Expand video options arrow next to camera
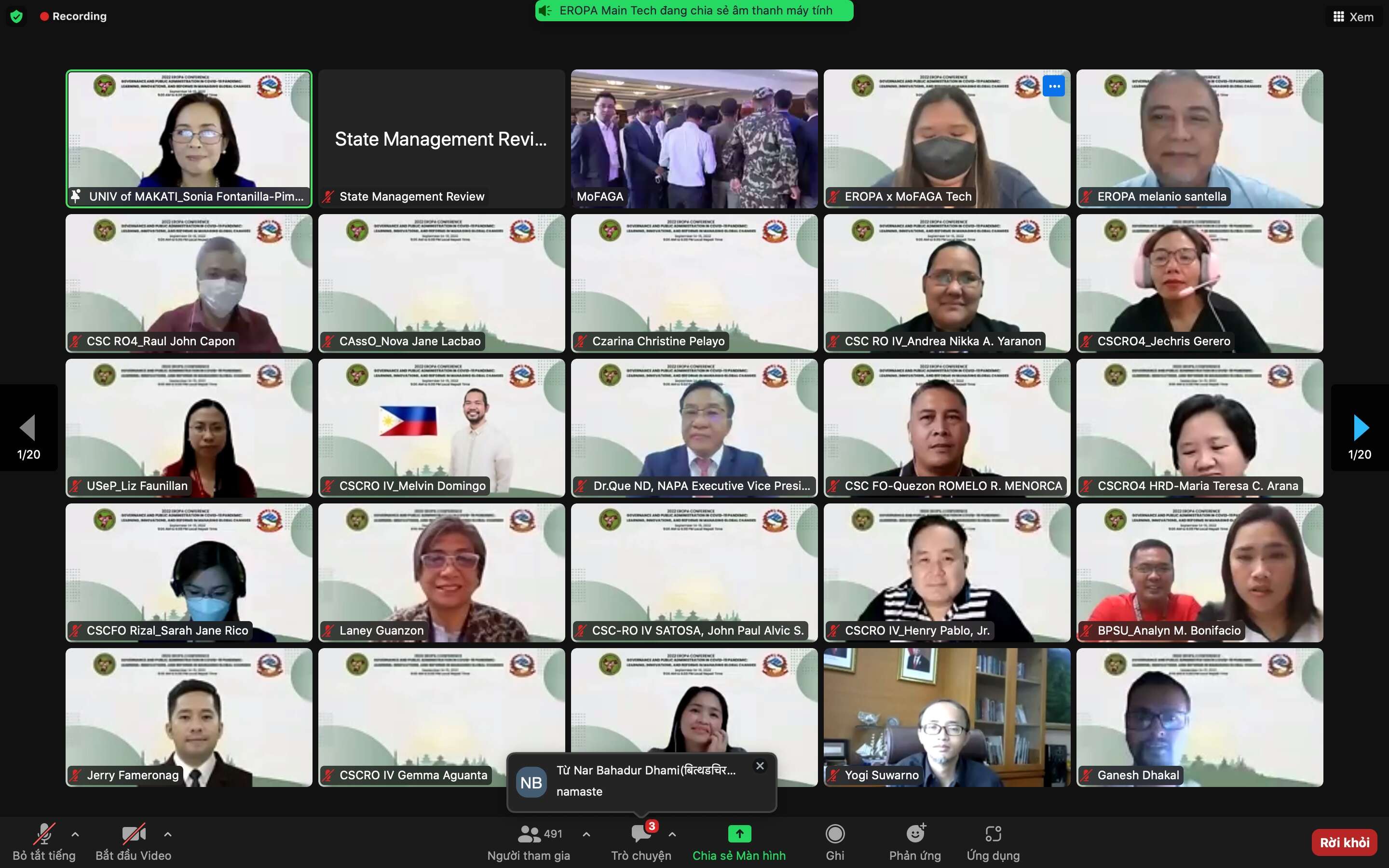Viewport: 1389px width, 868px height. pyautogui.click(x=168, y=834)
